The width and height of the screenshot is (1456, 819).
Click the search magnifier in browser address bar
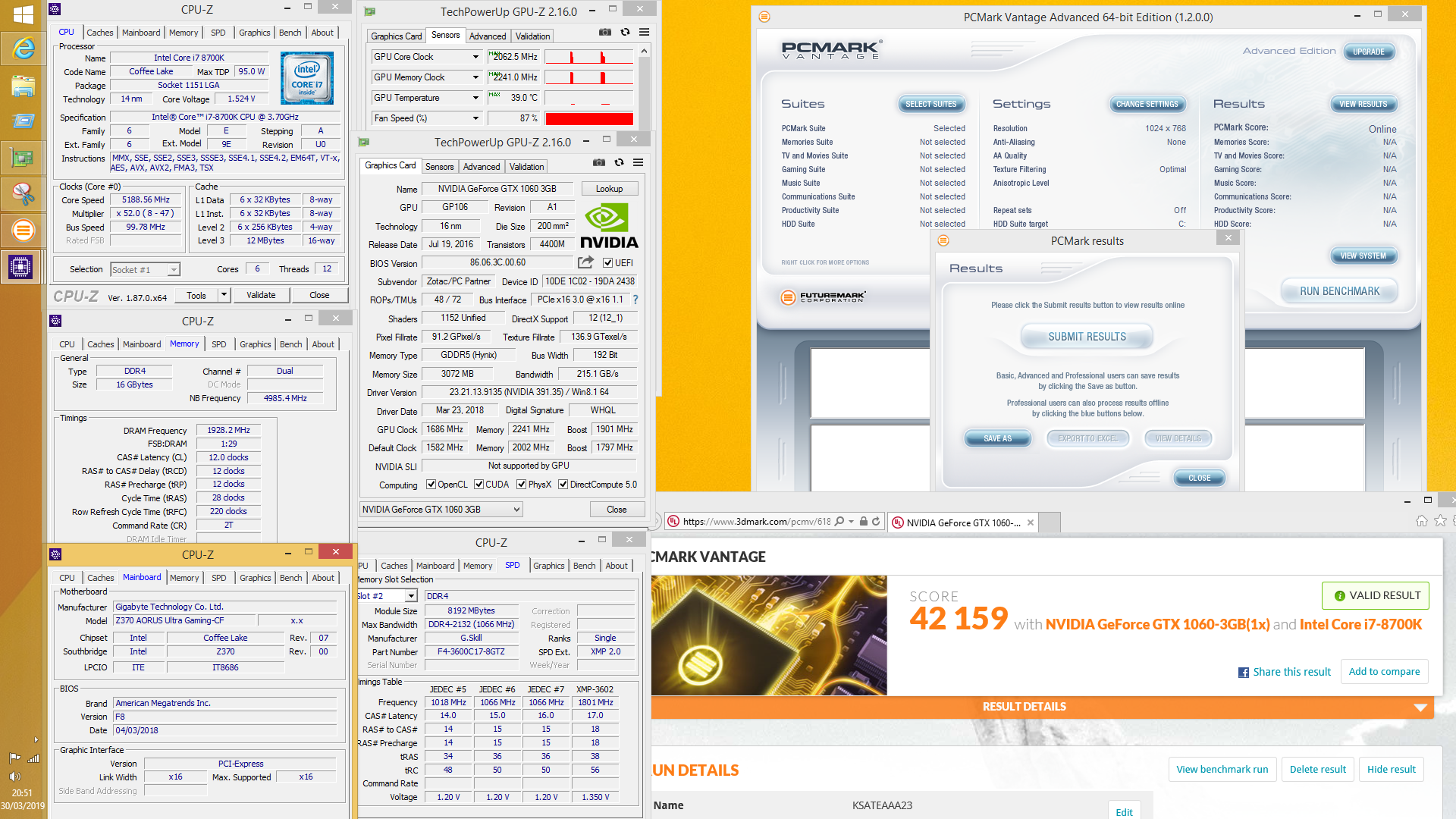tap(839, 522)
